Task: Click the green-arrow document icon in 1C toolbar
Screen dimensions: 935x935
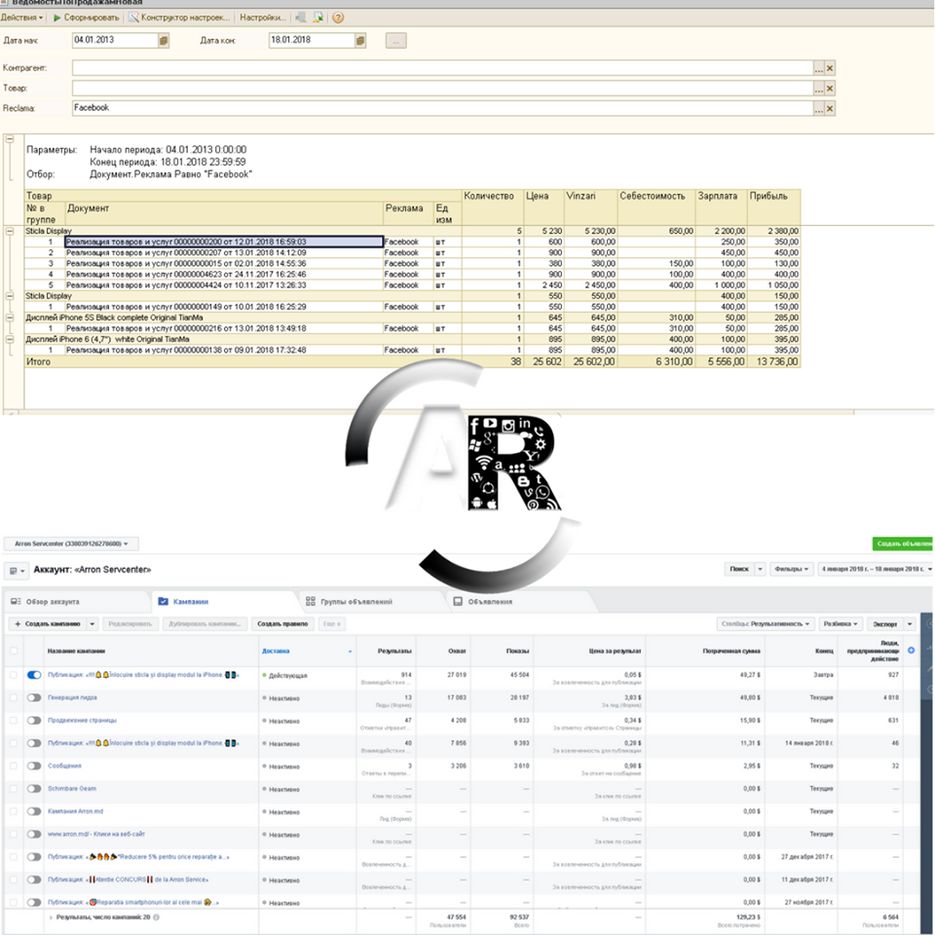Action: point(319,18)
